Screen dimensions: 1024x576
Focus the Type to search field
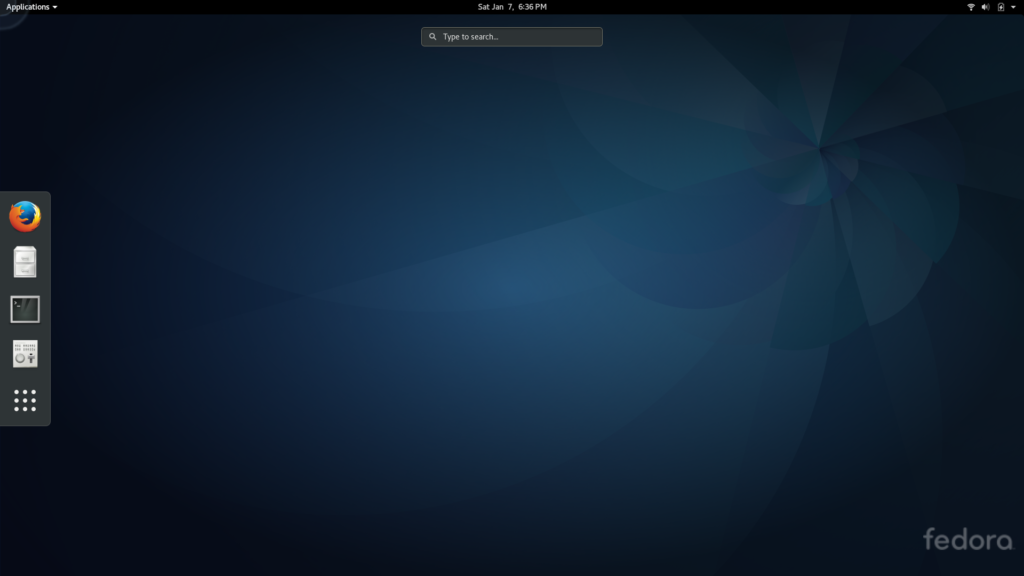pos(511,37)
